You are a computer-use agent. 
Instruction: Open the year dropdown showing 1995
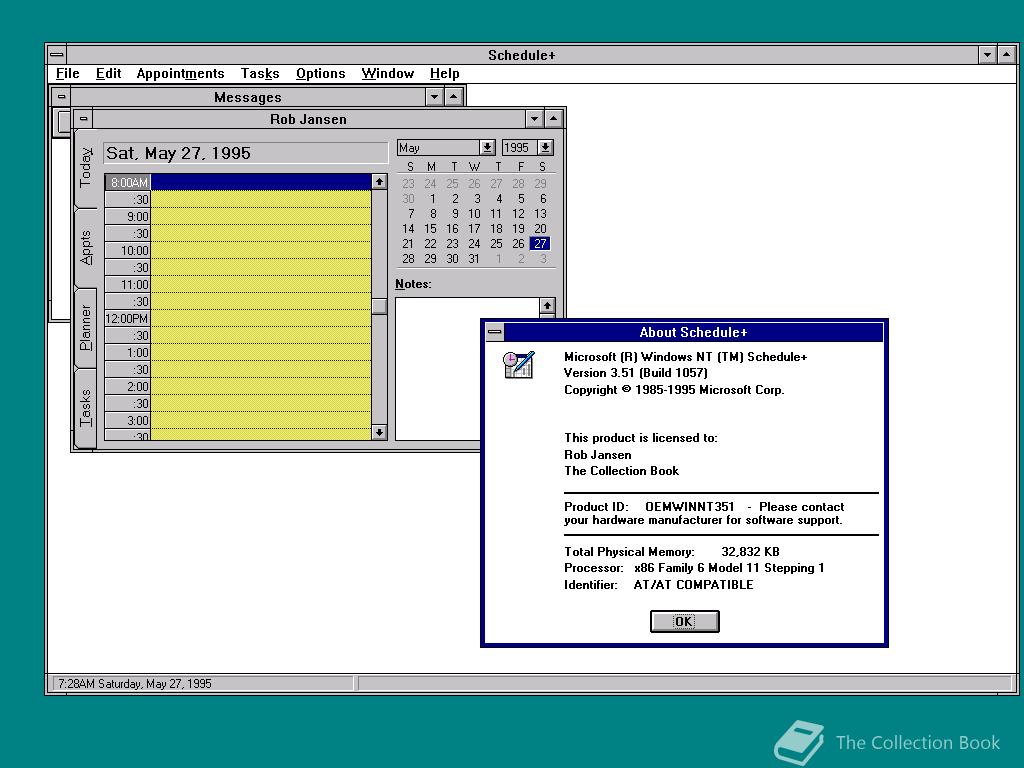545,148
